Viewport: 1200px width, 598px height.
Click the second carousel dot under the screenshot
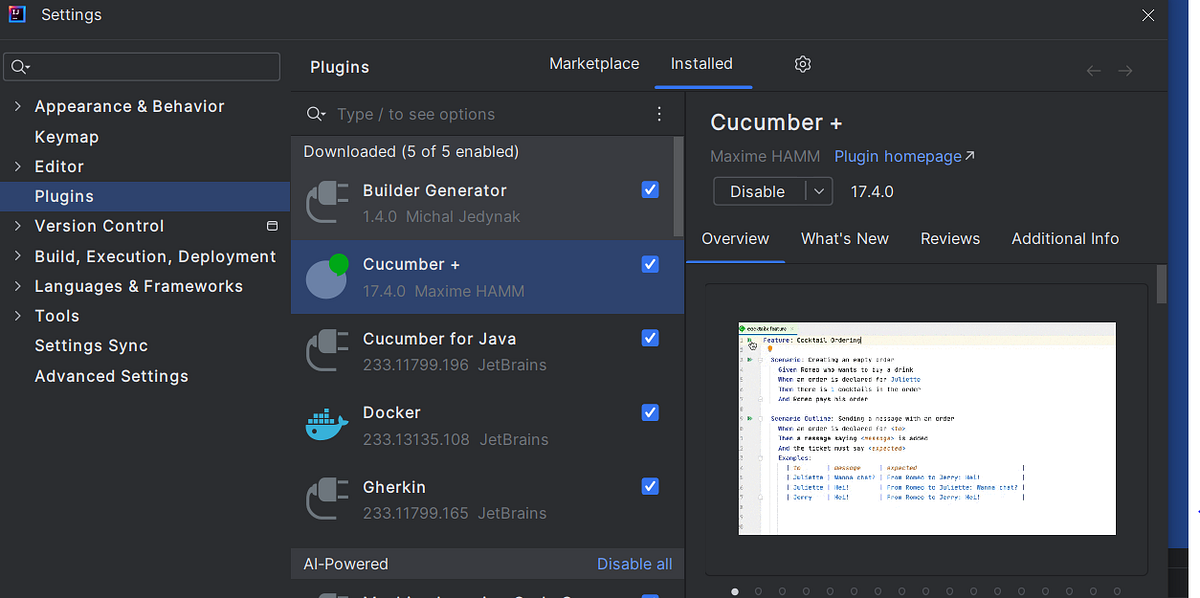(758, 592)
